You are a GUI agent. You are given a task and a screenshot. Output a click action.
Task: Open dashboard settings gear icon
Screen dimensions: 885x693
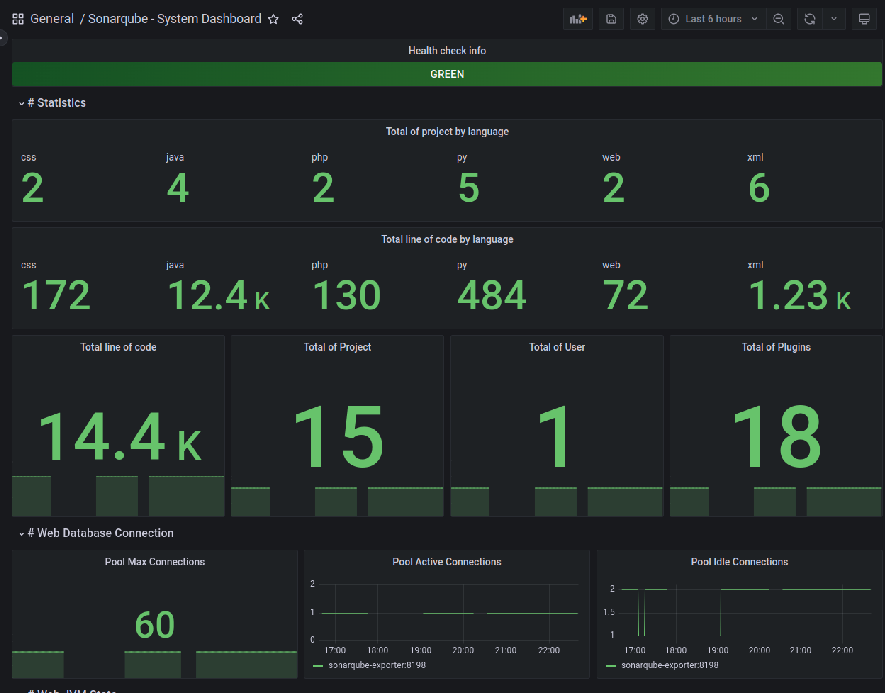coord(643,19)
